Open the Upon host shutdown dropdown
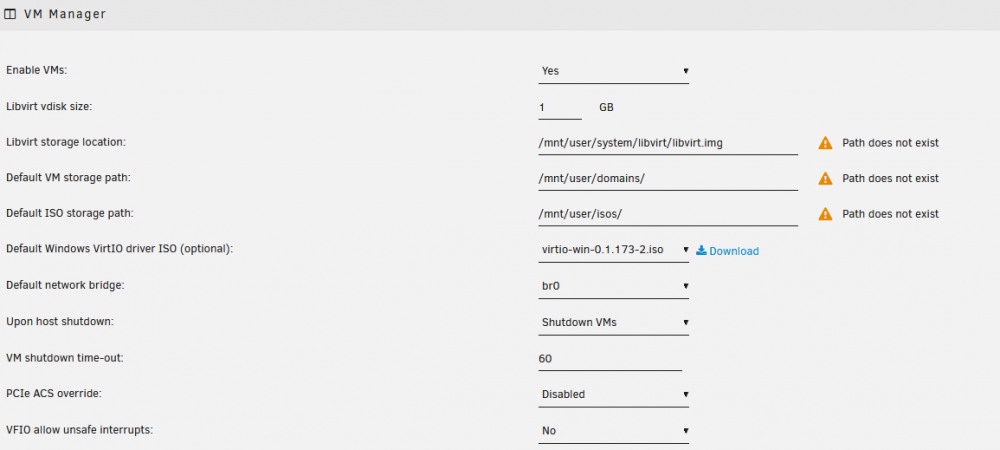 pos(614,323)
